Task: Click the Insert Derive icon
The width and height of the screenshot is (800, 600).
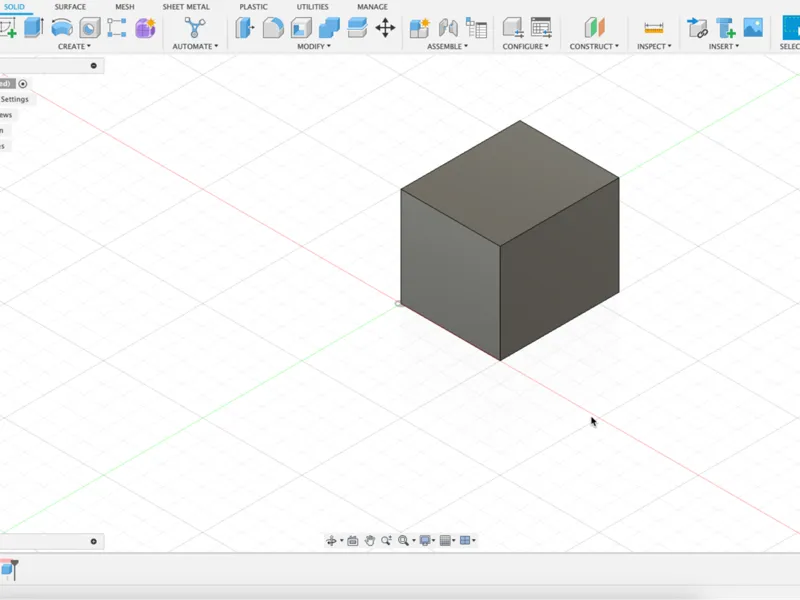Action: pos(697,28)
